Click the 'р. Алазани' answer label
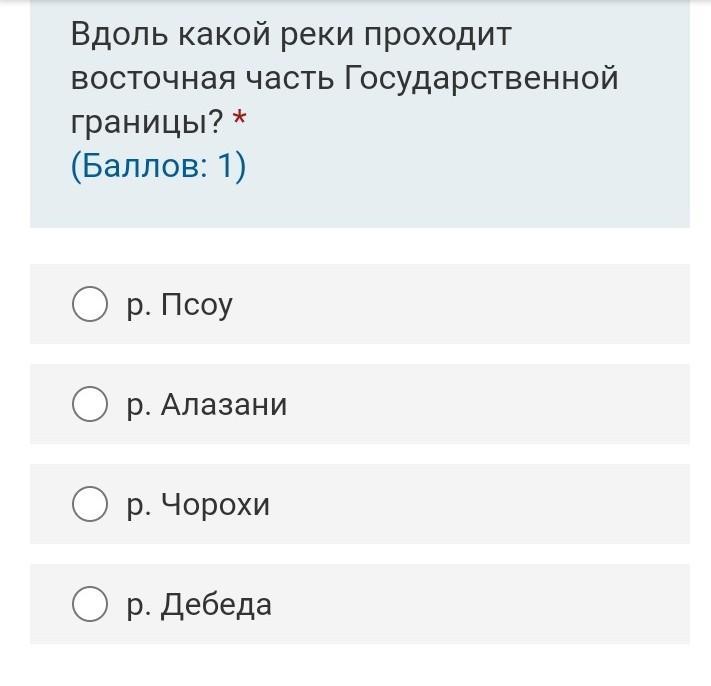711x686 pixels. pos(207,404)
